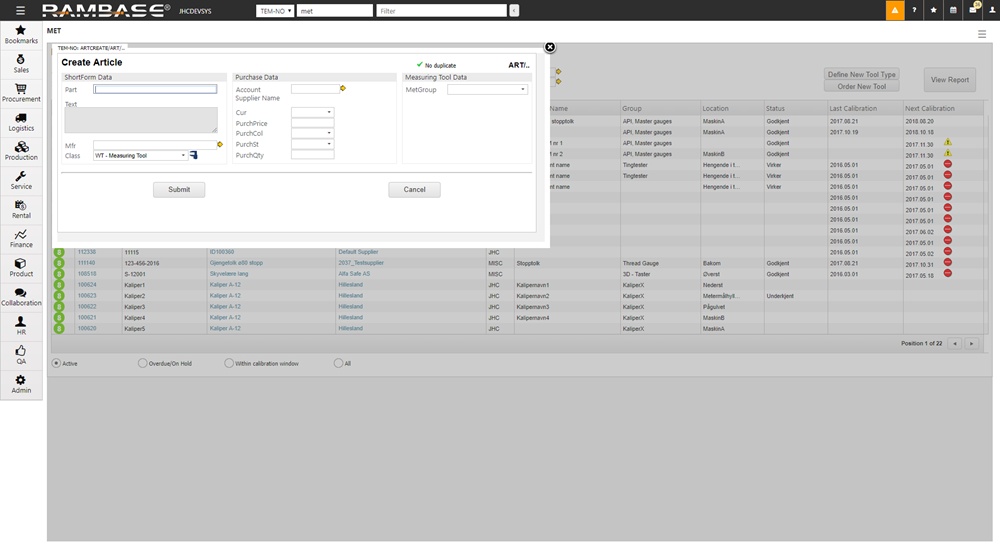Open the Procurement module
Screen dimensions: 1000x556
click(21, 93)
